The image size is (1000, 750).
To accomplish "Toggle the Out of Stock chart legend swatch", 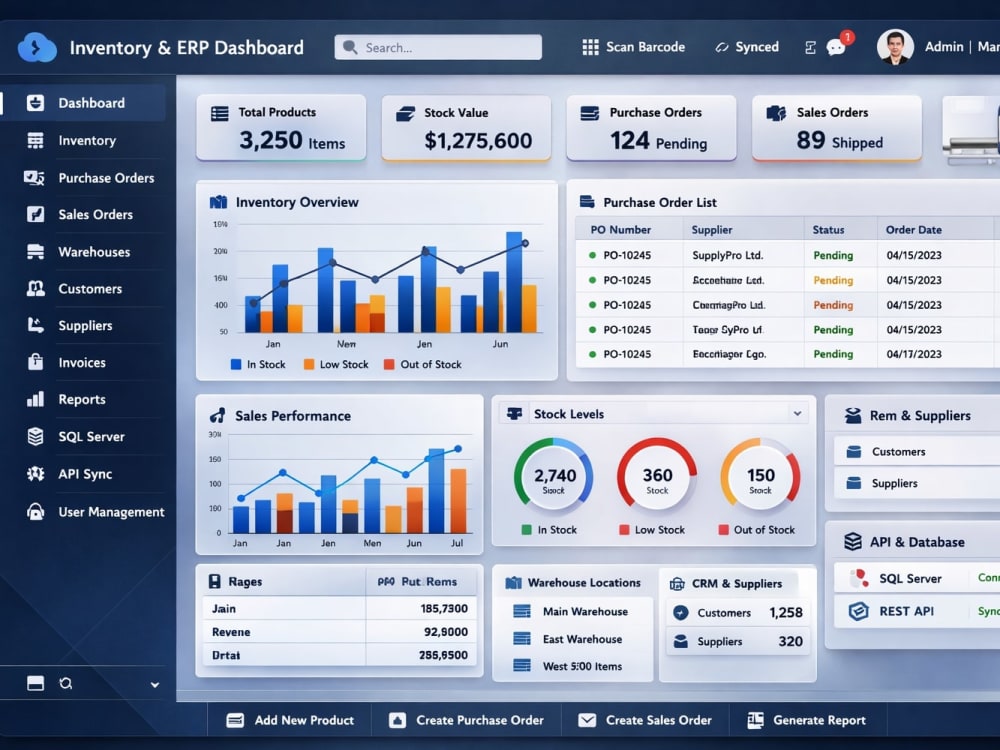I will tap(389, 364).
